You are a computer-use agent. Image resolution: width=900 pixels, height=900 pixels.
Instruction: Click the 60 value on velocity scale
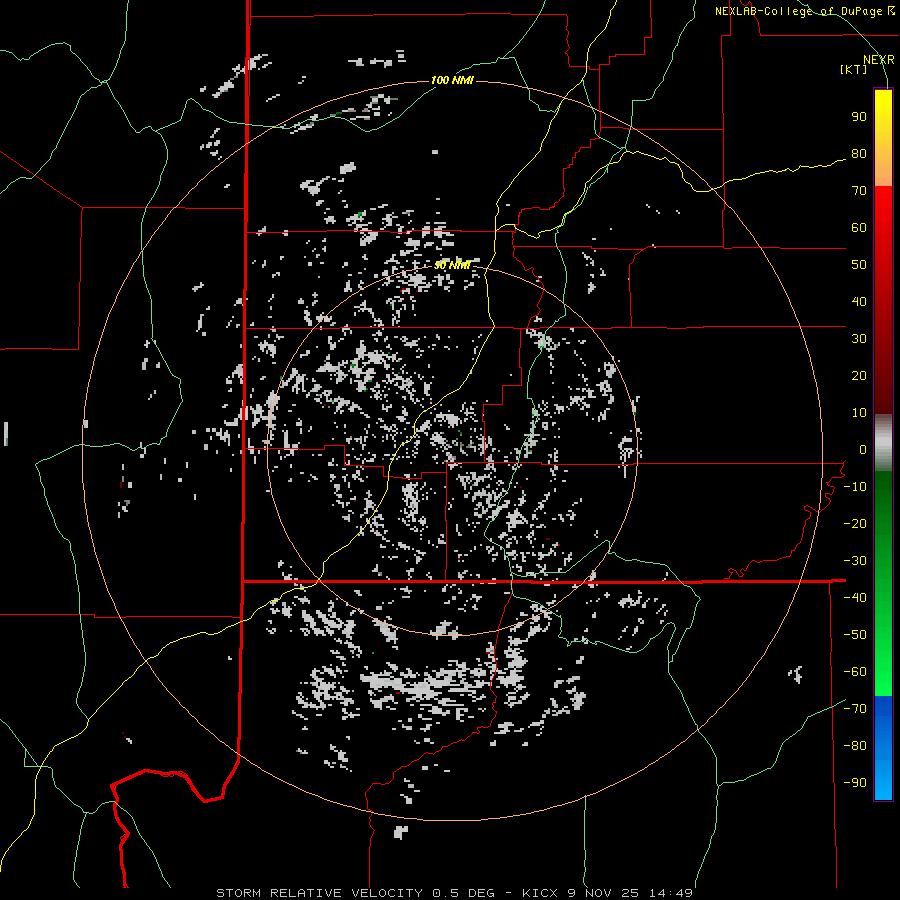(859, 228)
